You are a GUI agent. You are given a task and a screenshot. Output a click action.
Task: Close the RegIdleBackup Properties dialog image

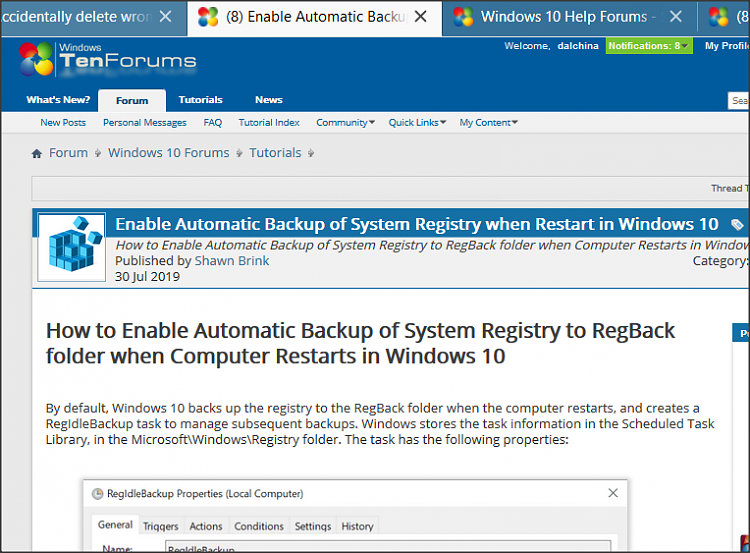[613, 493]
